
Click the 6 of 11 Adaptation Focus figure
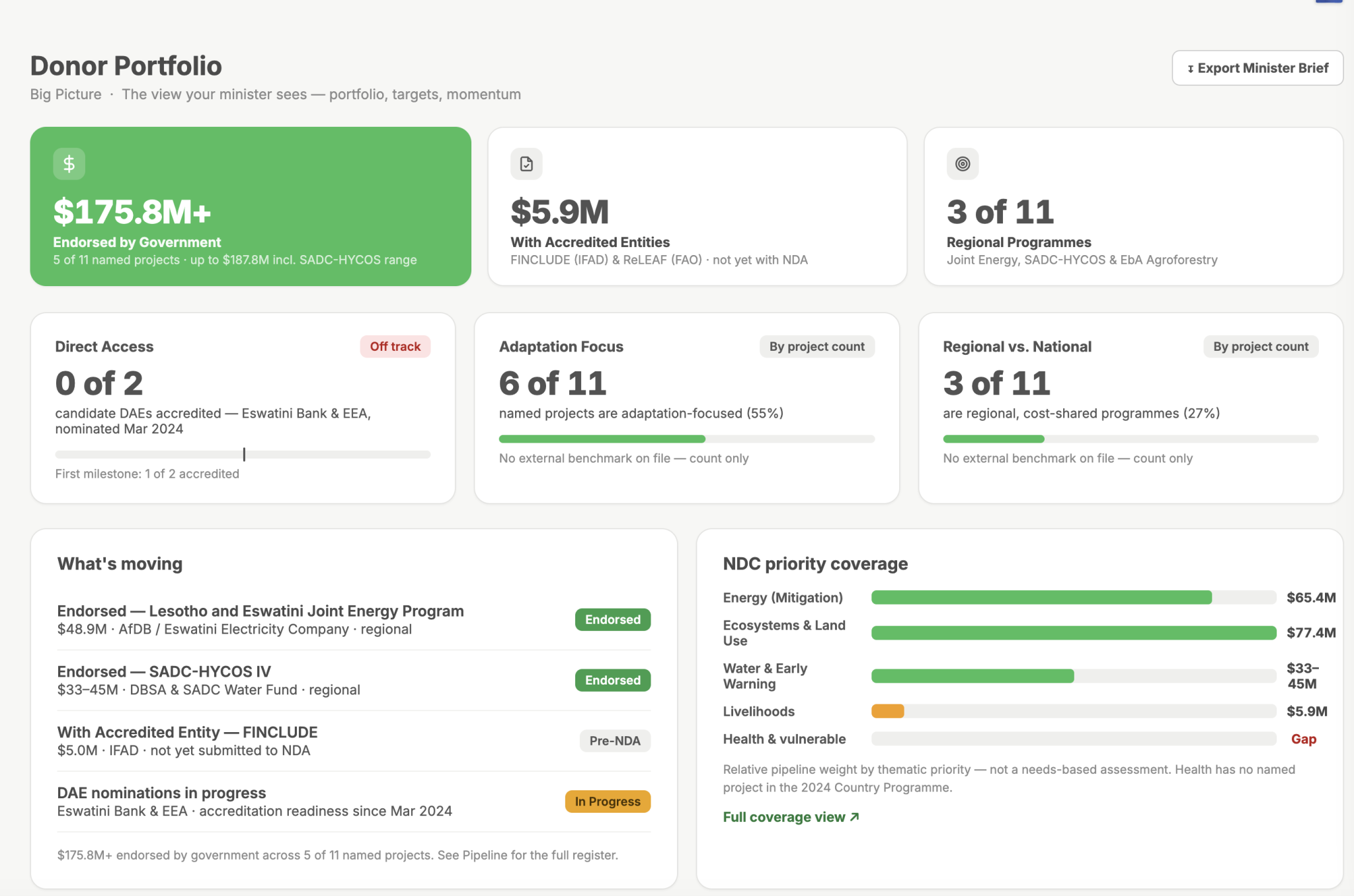point(553,383)
